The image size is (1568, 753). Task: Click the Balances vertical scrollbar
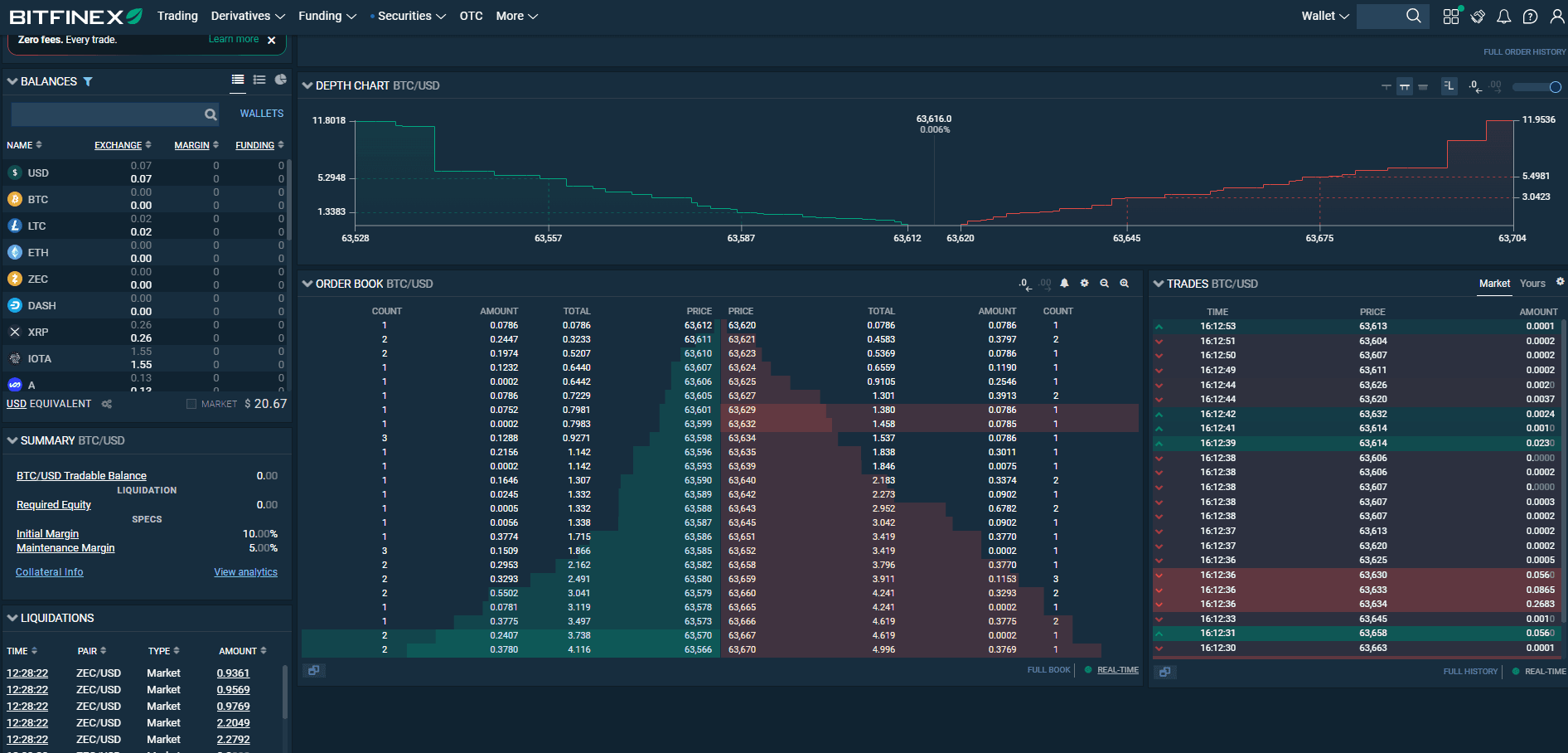coord(288,200)
